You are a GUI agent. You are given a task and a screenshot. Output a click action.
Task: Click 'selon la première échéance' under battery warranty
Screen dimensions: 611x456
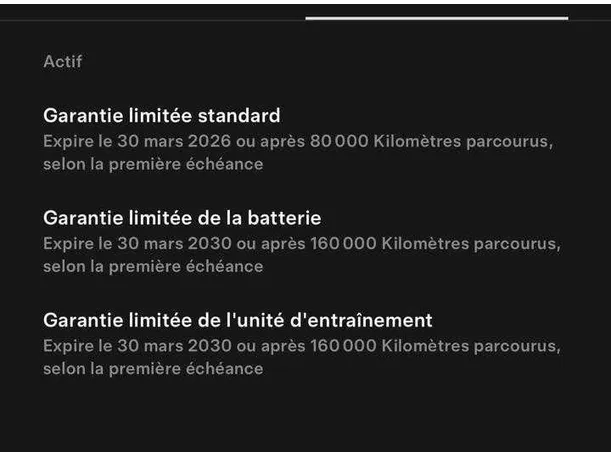click(x=153, y=266)
